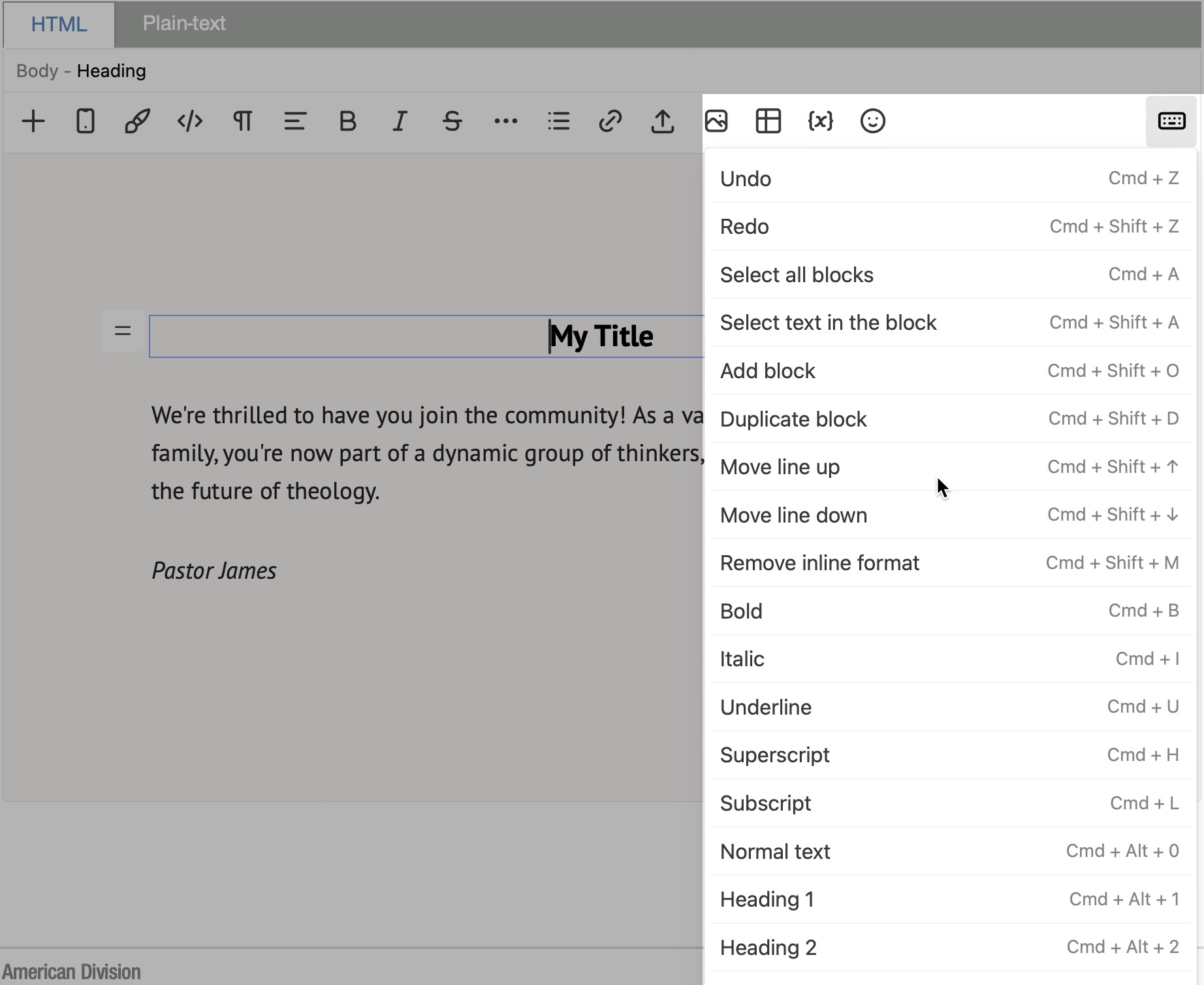Choose Underline from the shortcuts menu
The image size is (1204, 985).
pyautogui.click(x=951, y=707)
